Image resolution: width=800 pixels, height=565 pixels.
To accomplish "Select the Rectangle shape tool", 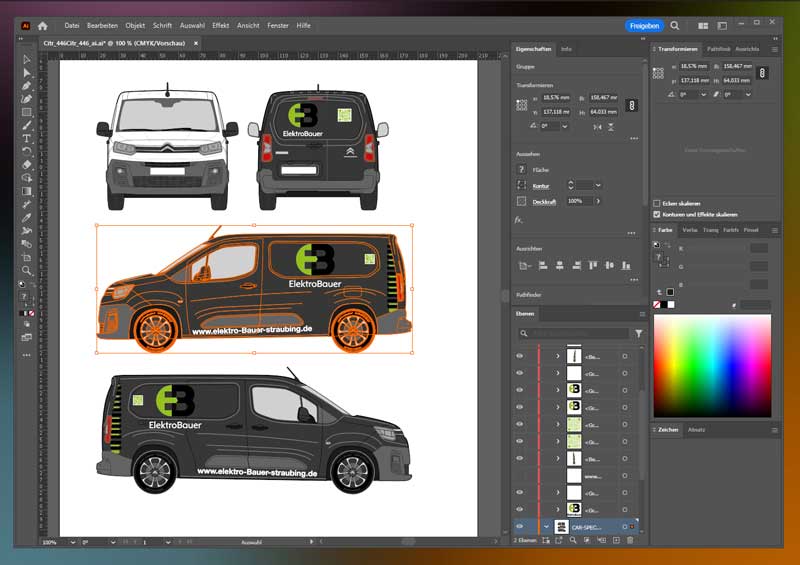I will (27, 112).
